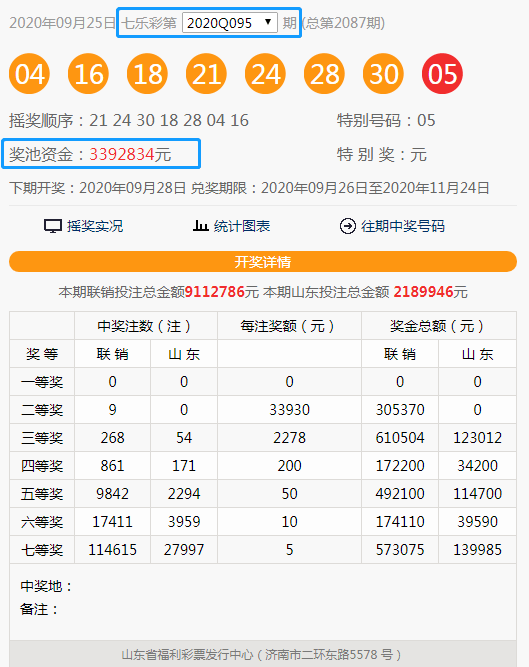The width and height of the screenshot is (529, 667).
Task: Click the 特别奖 label
Action: point(365,154)
